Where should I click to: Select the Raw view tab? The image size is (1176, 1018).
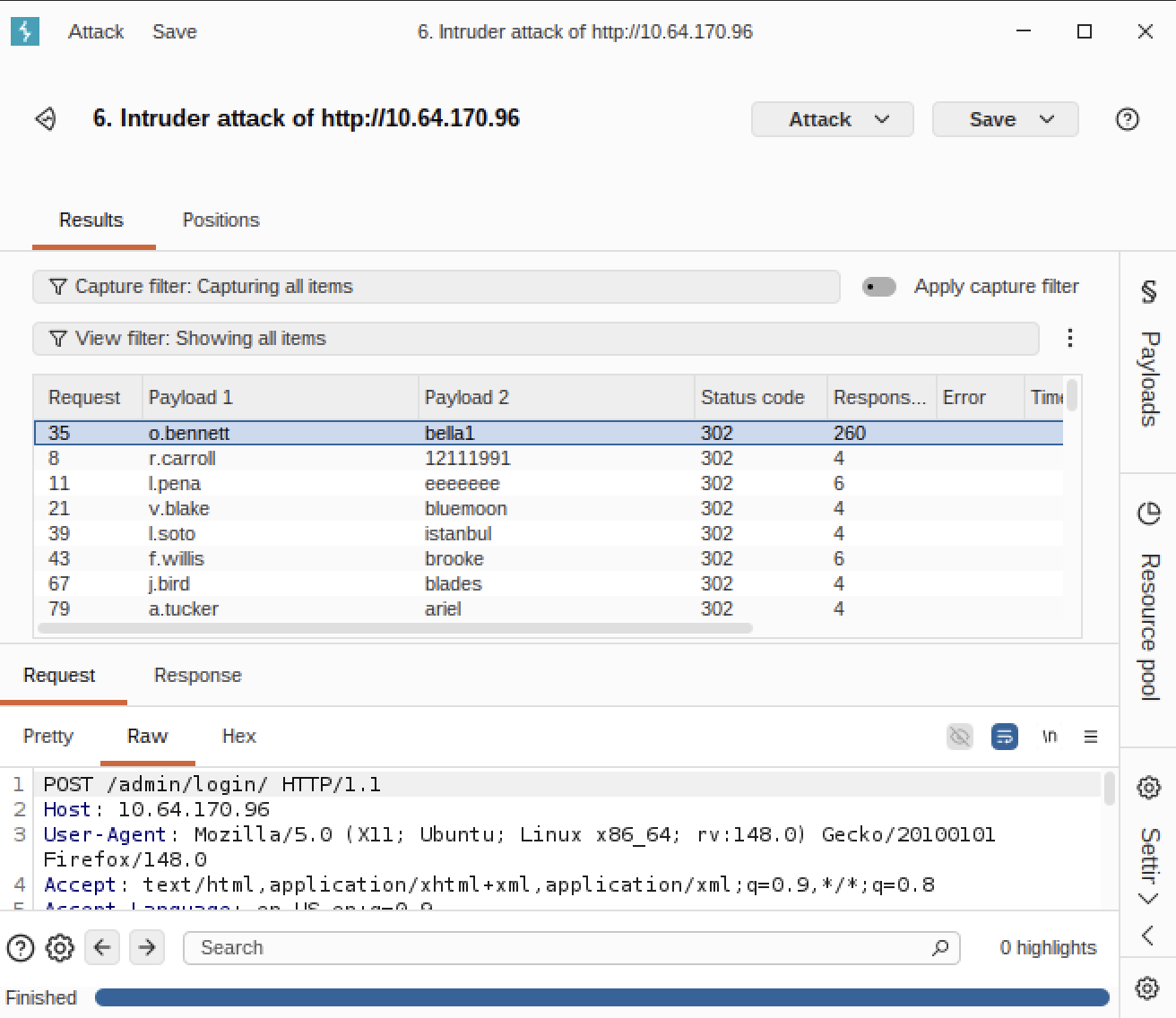point(148,737)
